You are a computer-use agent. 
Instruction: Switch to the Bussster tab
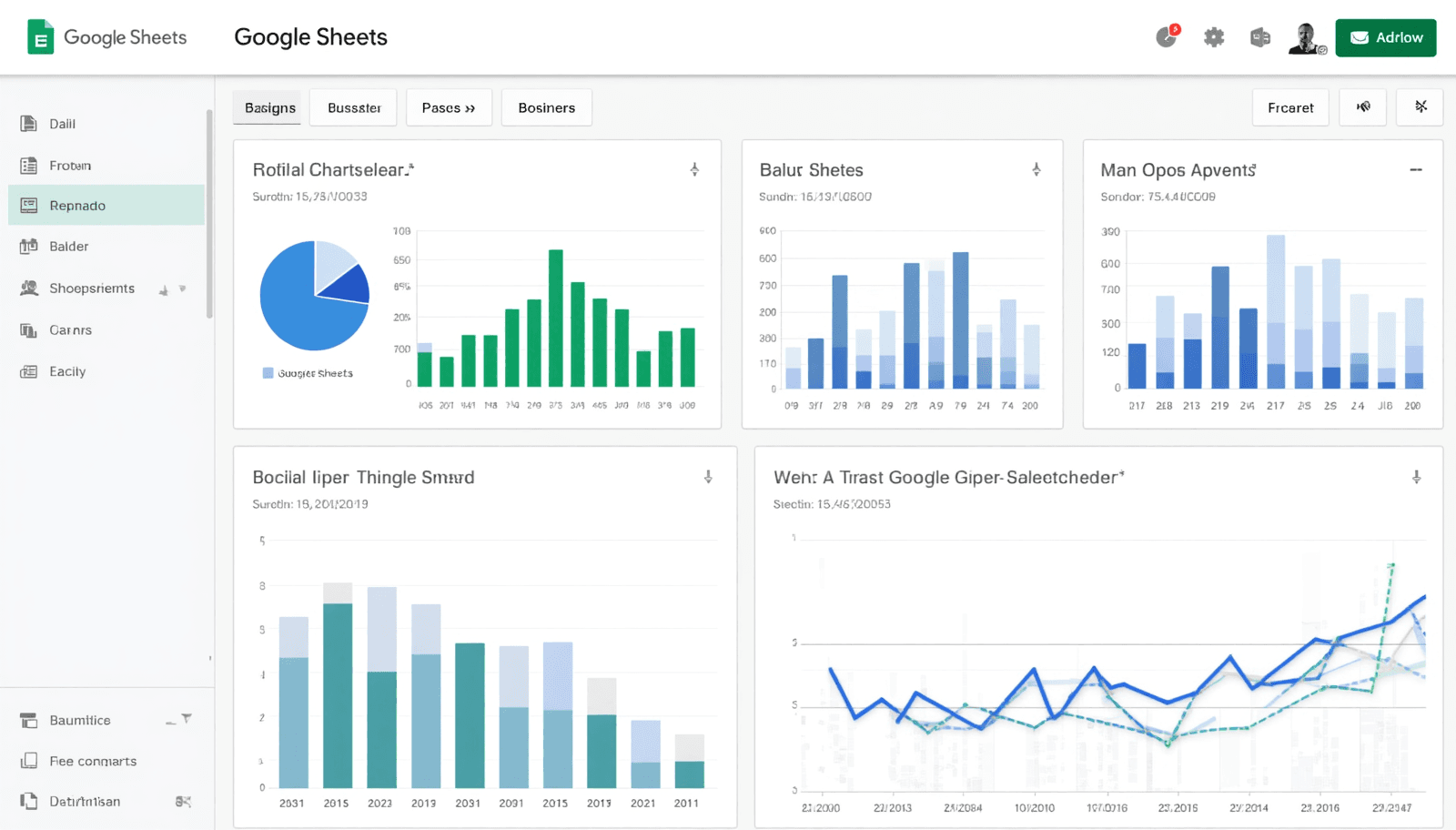[x=353, y=107]
